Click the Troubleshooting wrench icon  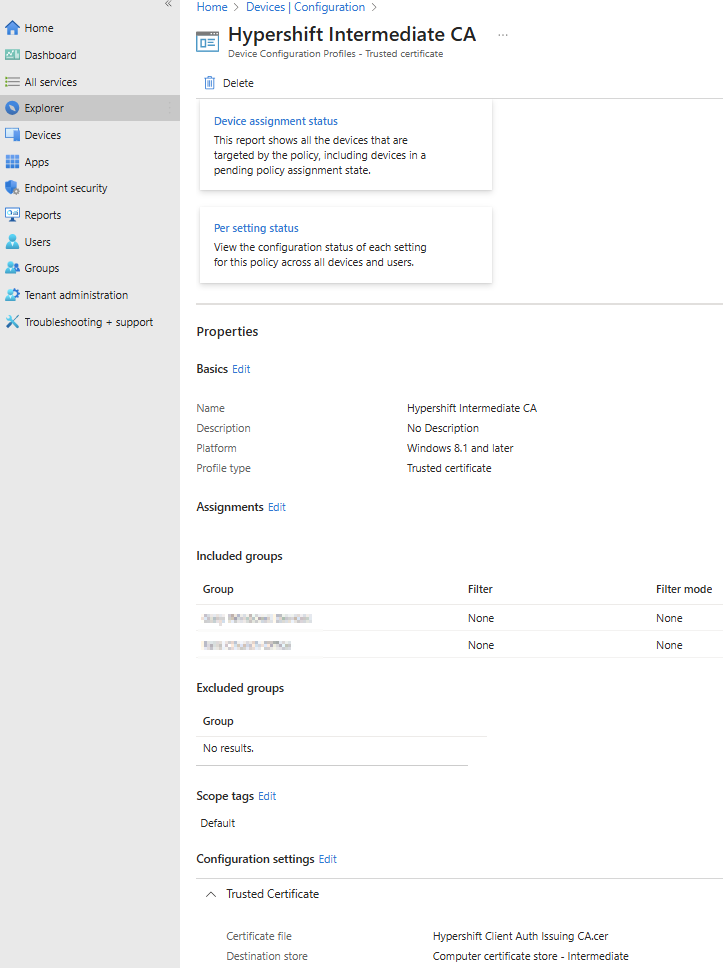pos(12,322)
